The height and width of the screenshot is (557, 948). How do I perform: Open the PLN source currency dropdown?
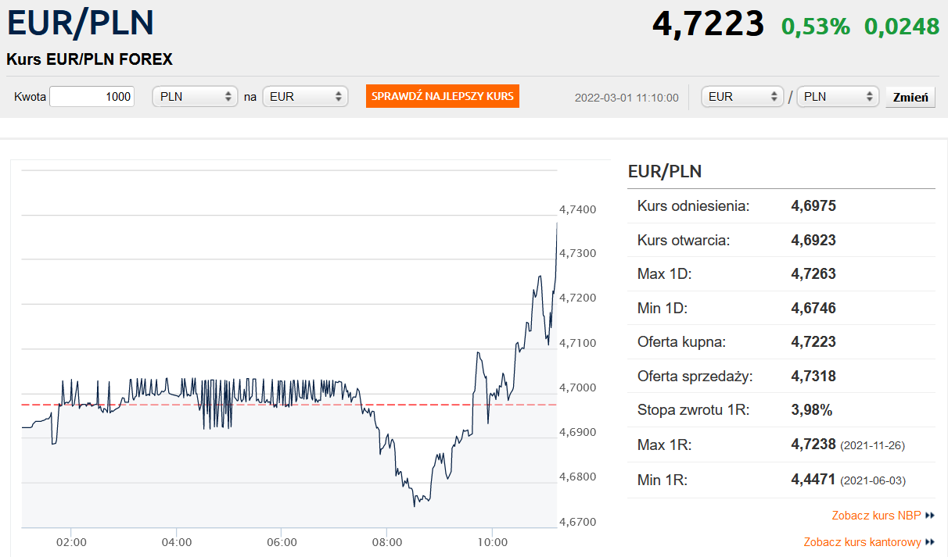[x=195, y=97]
